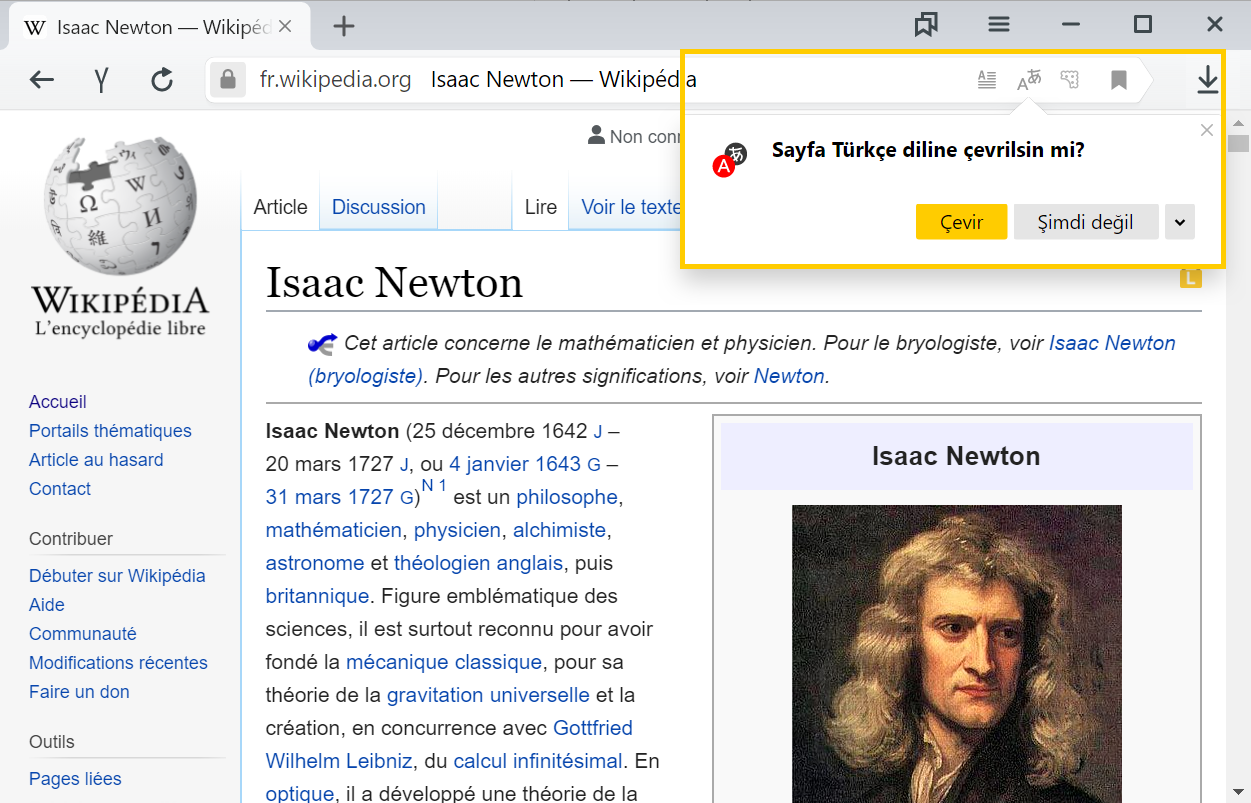Open the Contact sidebar link

coord(60,489)
